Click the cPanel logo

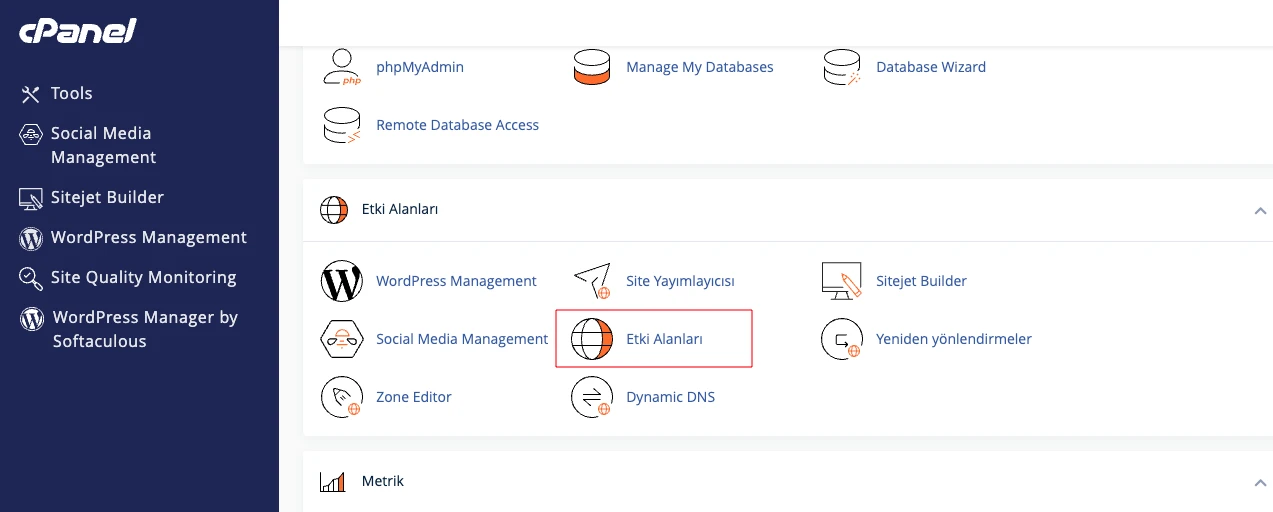click(78, 30)
